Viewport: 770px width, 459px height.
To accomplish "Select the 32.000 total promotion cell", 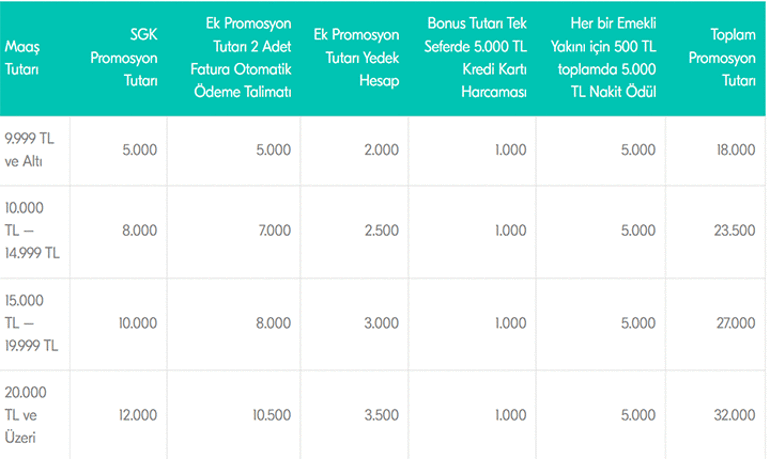I will click(735, 415).
